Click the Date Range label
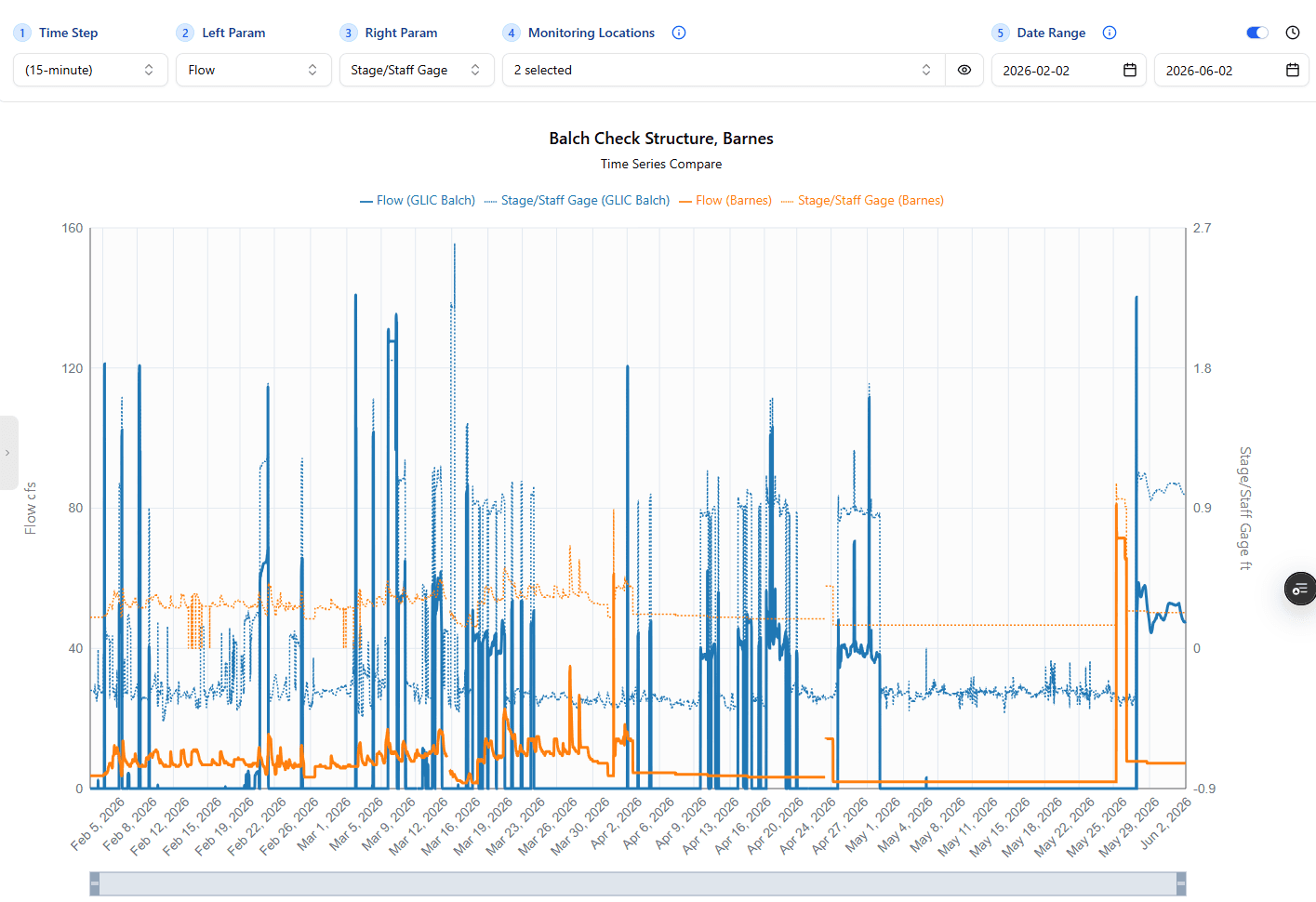 tap(1052, 33)
